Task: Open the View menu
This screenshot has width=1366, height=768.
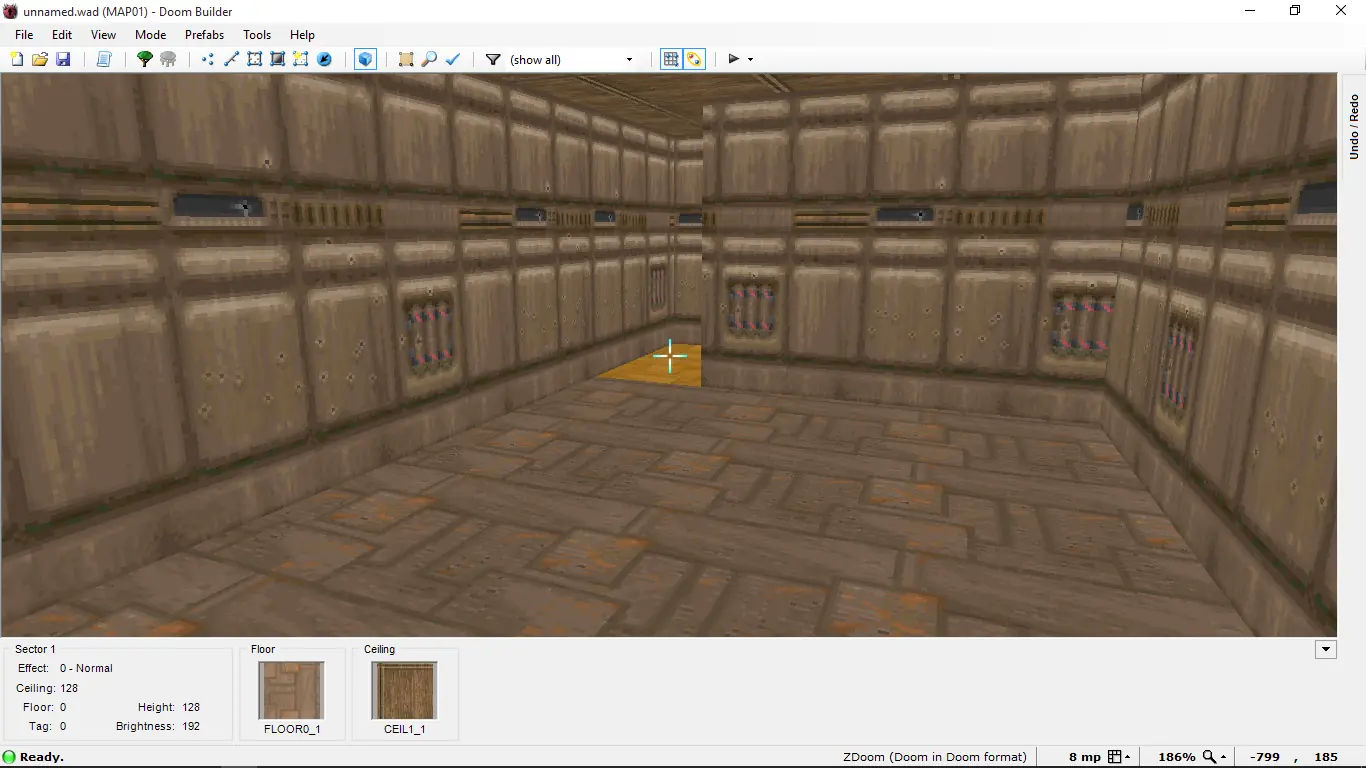Action: tap(104, 35)
